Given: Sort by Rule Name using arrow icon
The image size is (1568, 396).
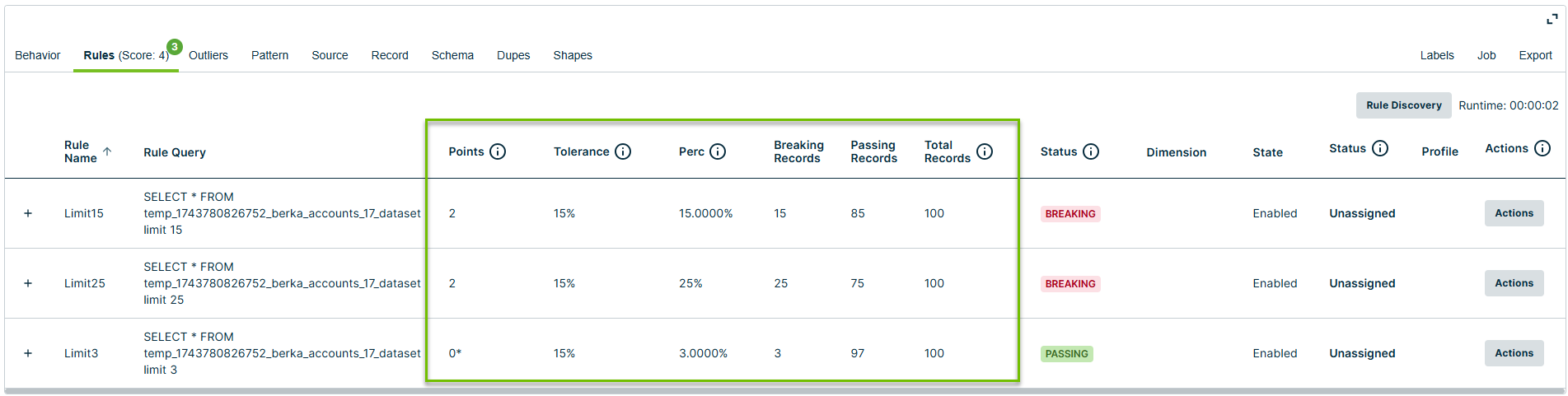Looking at the screenshot, I should pos(107,151).
